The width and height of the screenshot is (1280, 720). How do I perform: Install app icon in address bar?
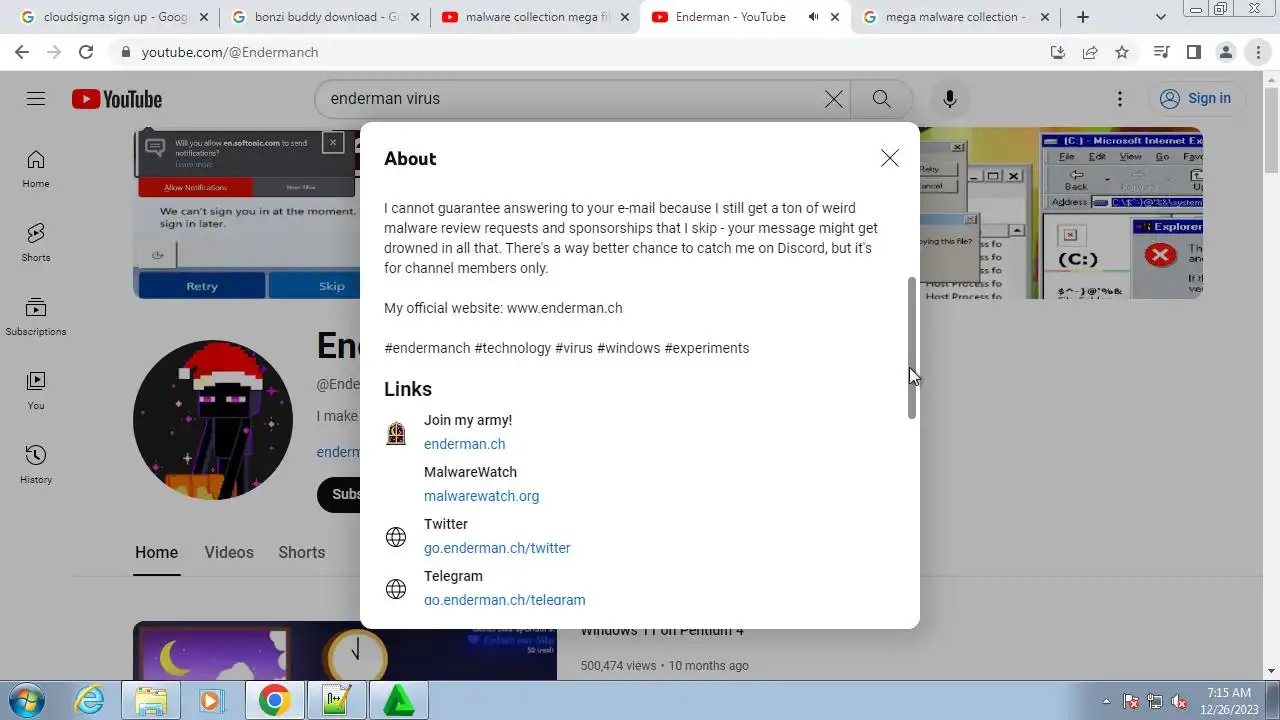[1058, 52]
